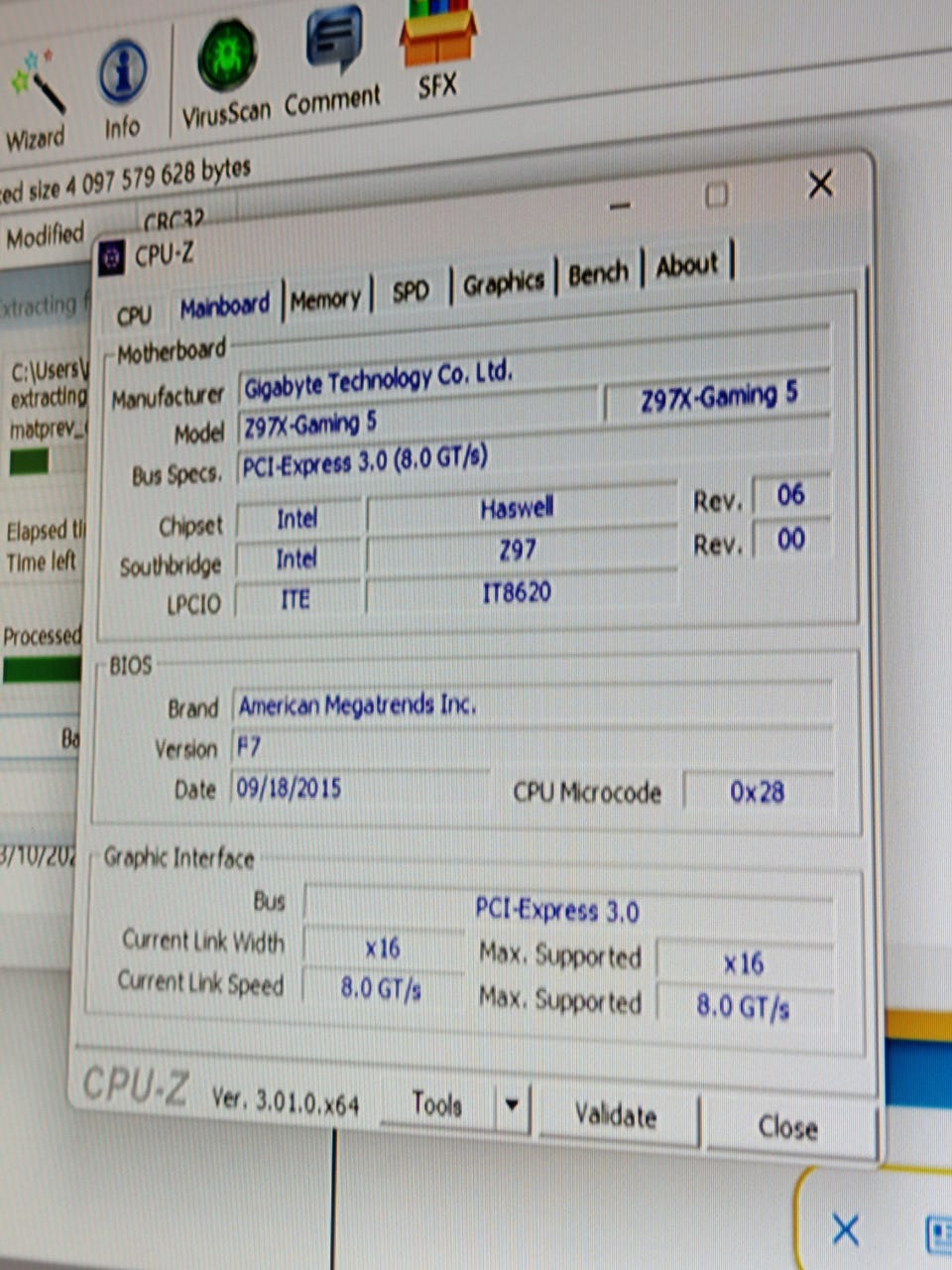Screen dimensions: 952x1270
Task: Click the Chipset revision value 06
Action: 790,494
